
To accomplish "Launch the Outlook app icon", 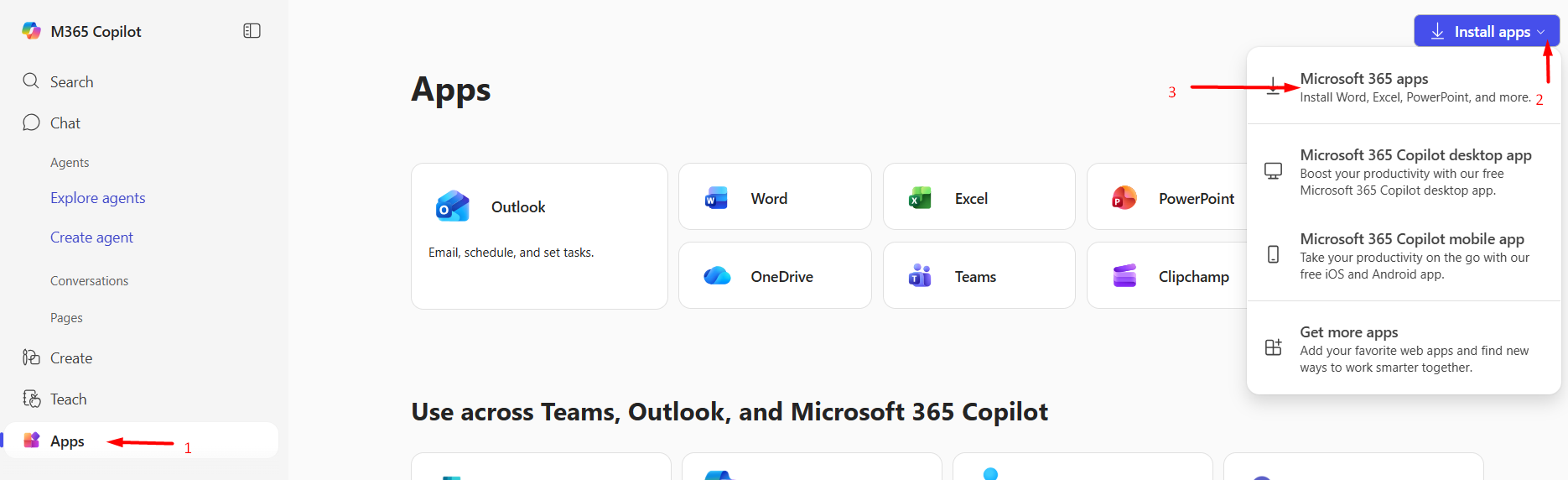I will pos(453,206).
